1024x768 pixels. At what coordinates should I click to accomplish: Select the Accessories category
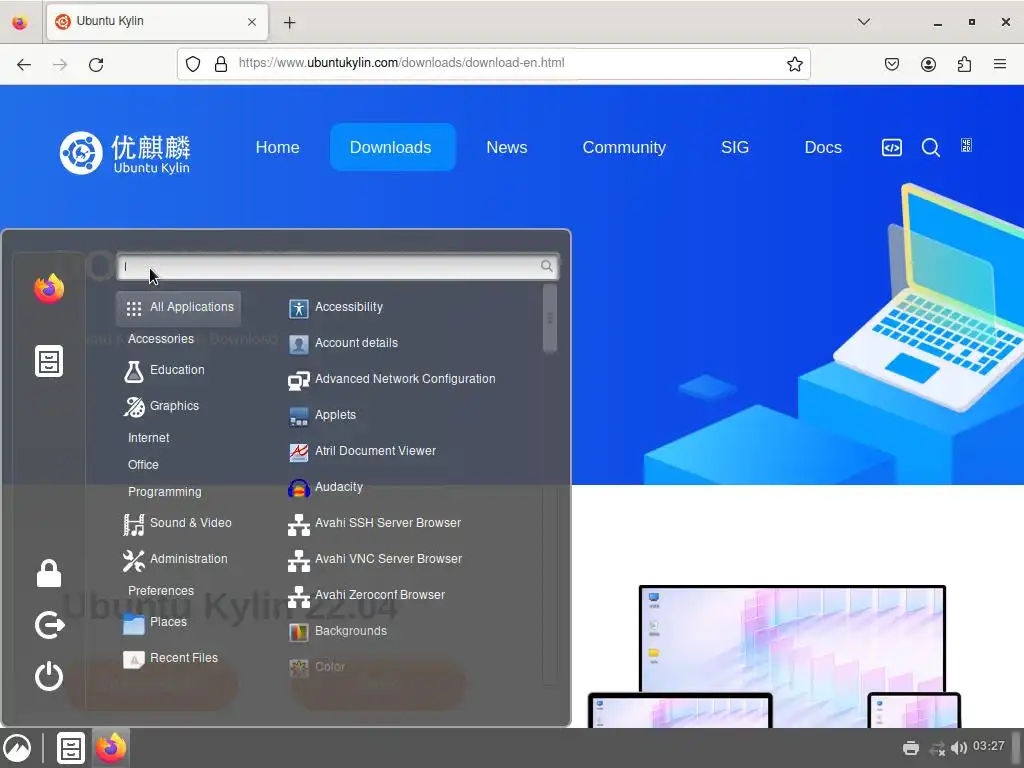[x=161, y=339]
